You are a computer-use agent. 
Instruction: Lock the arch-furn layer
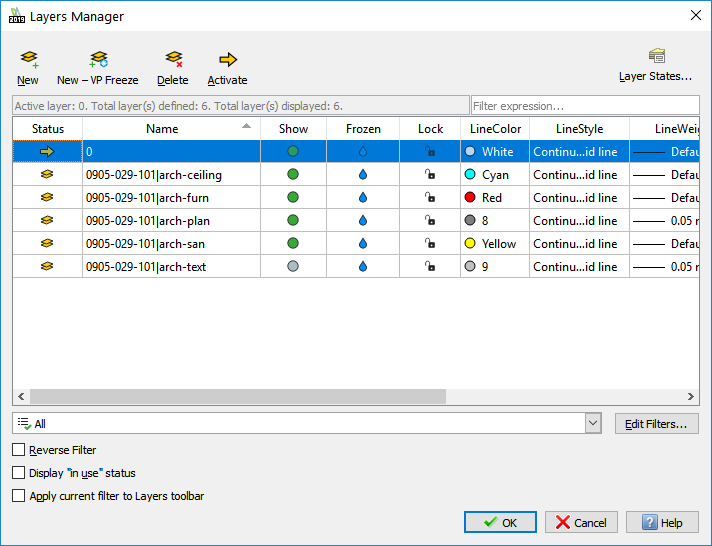click(430, 197)
